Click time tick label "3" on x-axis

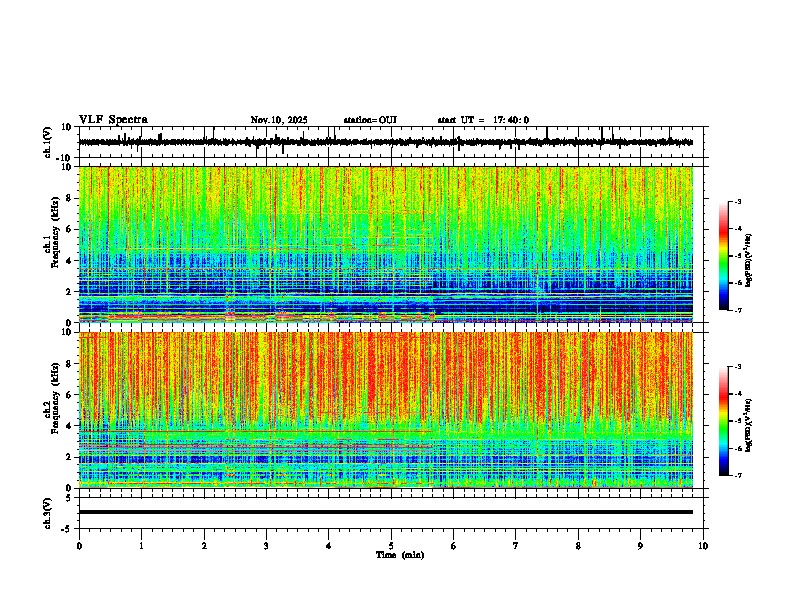click(266, 546)
